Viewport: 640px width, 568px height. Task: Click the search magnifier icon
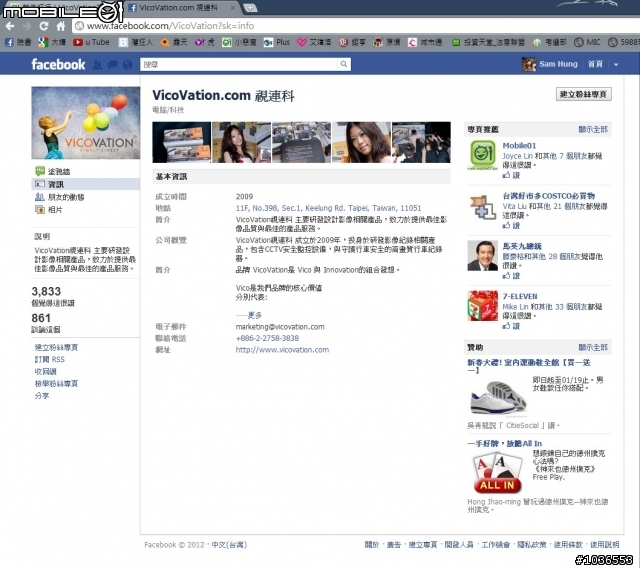click(x=344, y=64)
